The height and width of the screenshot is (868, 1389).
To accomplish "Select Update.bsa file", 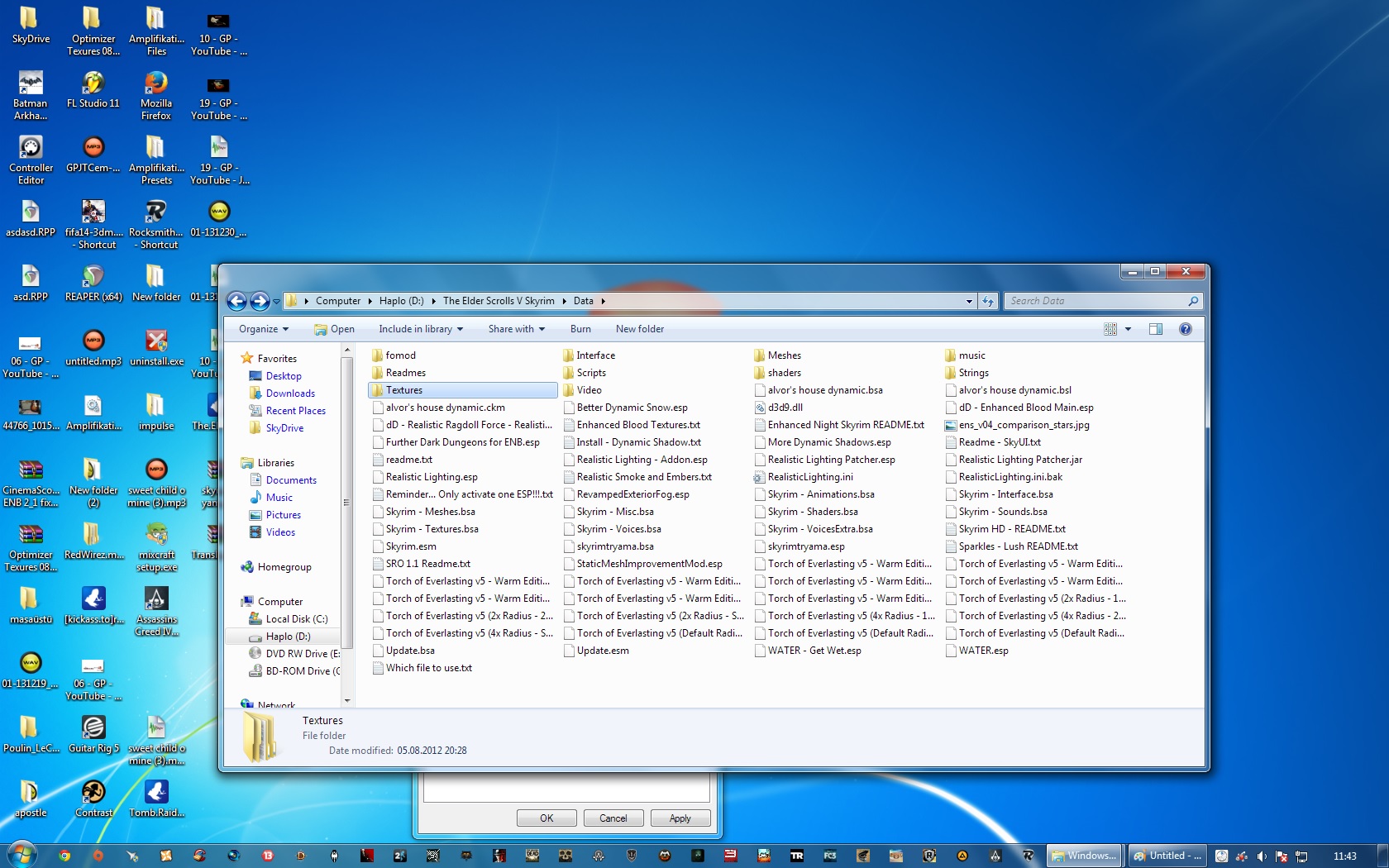I will click(x=410, y=651).
